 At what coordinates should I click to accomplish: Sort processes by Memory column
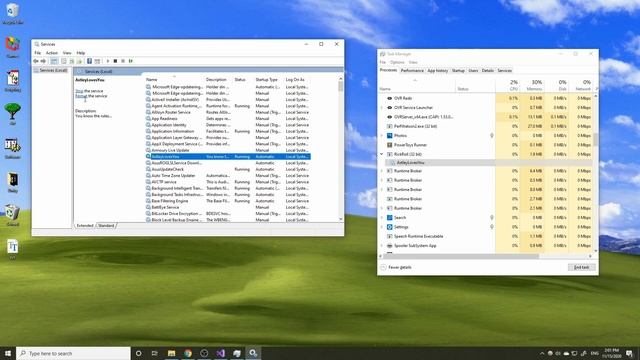pos(533,85)
